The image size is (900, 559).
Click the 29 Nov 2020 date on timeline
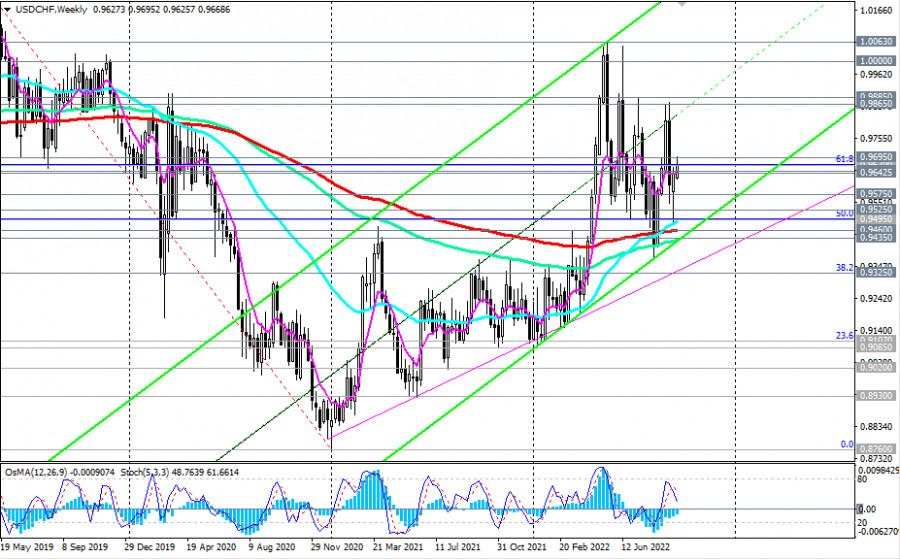coord(335,549)
